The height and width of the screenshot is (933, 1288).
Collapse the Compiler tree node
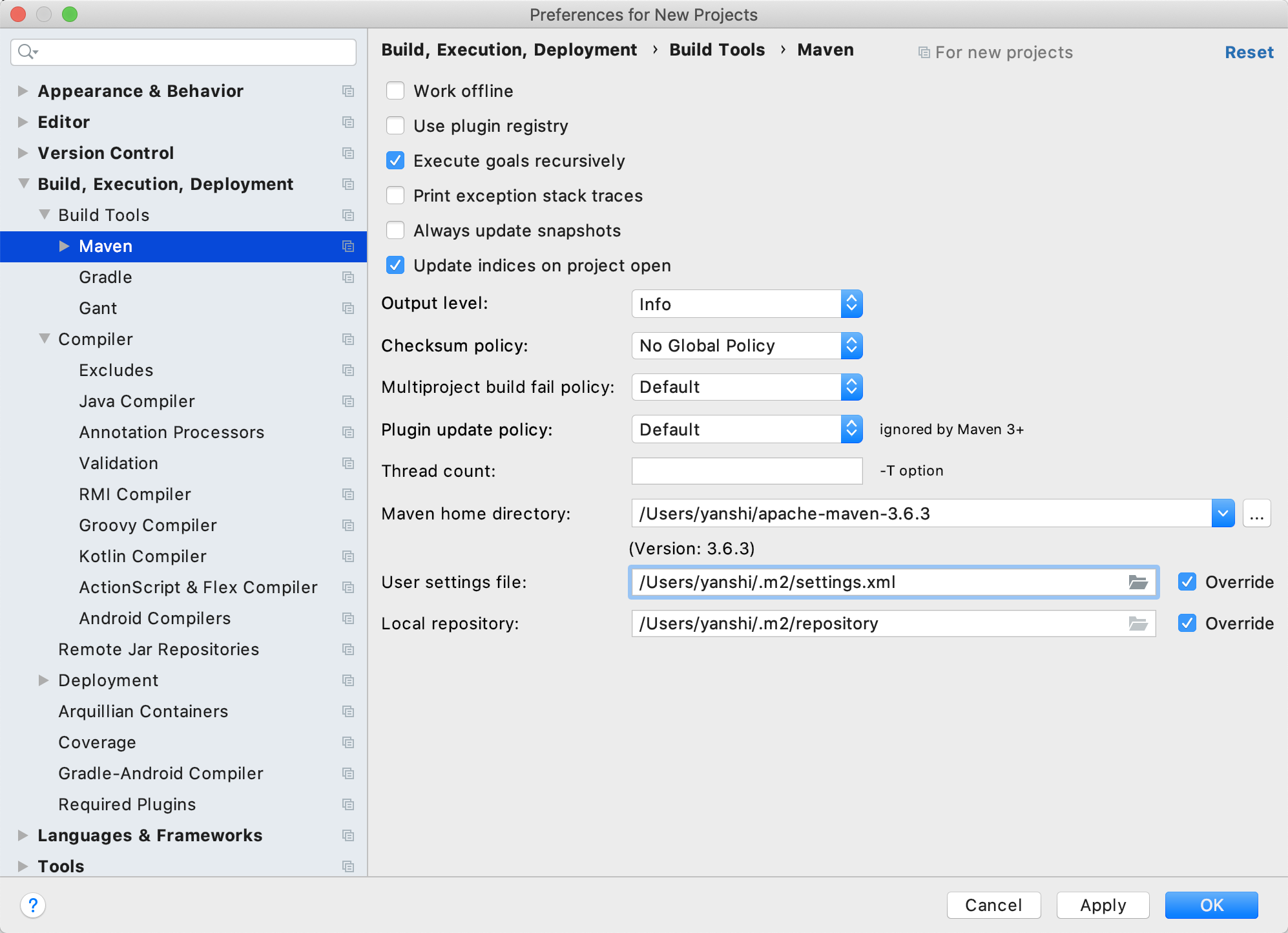[44, 339]
